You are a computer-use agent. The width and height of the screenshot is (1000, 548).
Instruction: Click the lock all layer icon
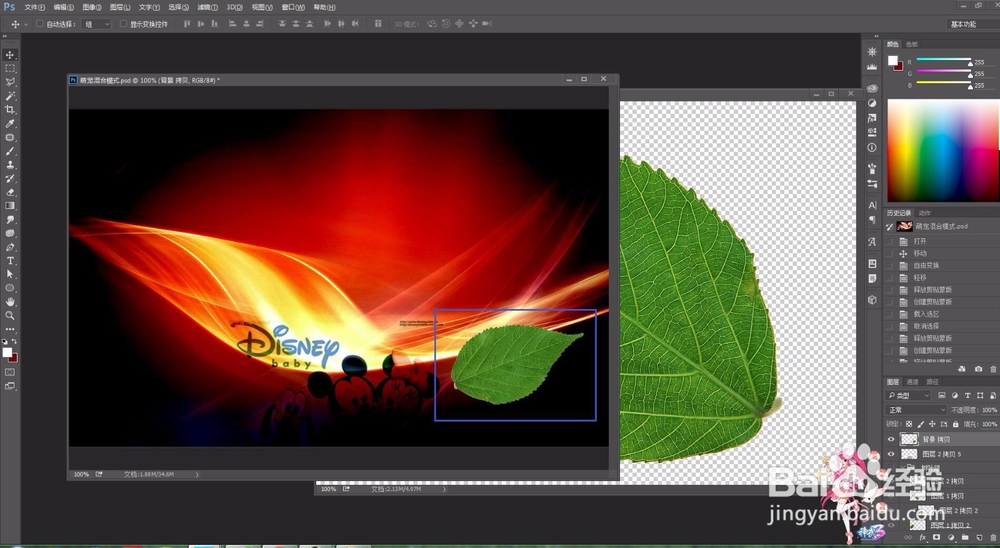pos(955,424)
